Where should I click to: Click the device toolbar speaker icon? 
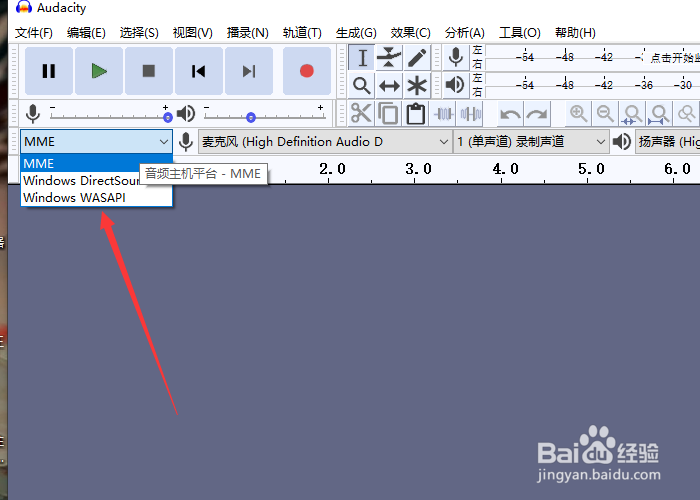pyautogui.click(x=621, y=142)
